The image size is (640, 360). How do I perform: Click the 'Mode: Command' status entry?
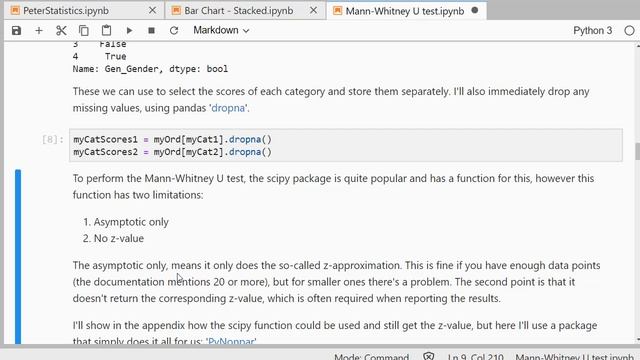click(371, 356)
